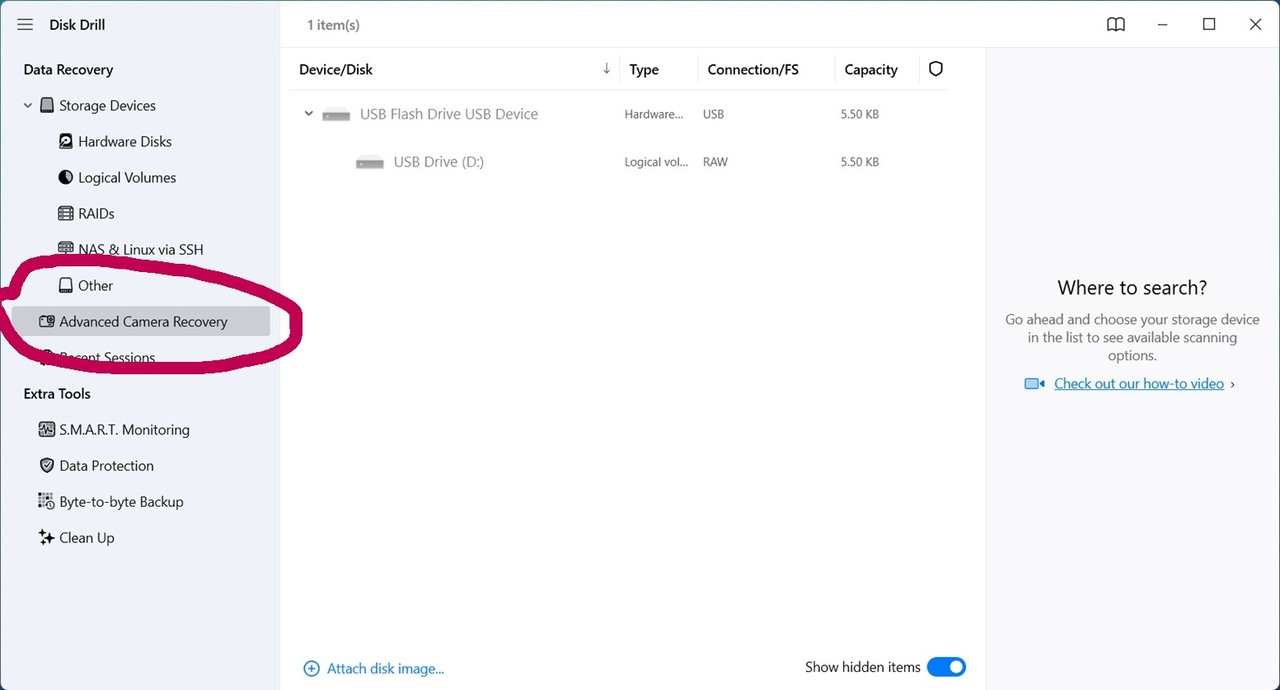Close the Disk Drill window
Image resolution: width=1280 pixels, height=690 pixels.
[x=1255, y=25]
